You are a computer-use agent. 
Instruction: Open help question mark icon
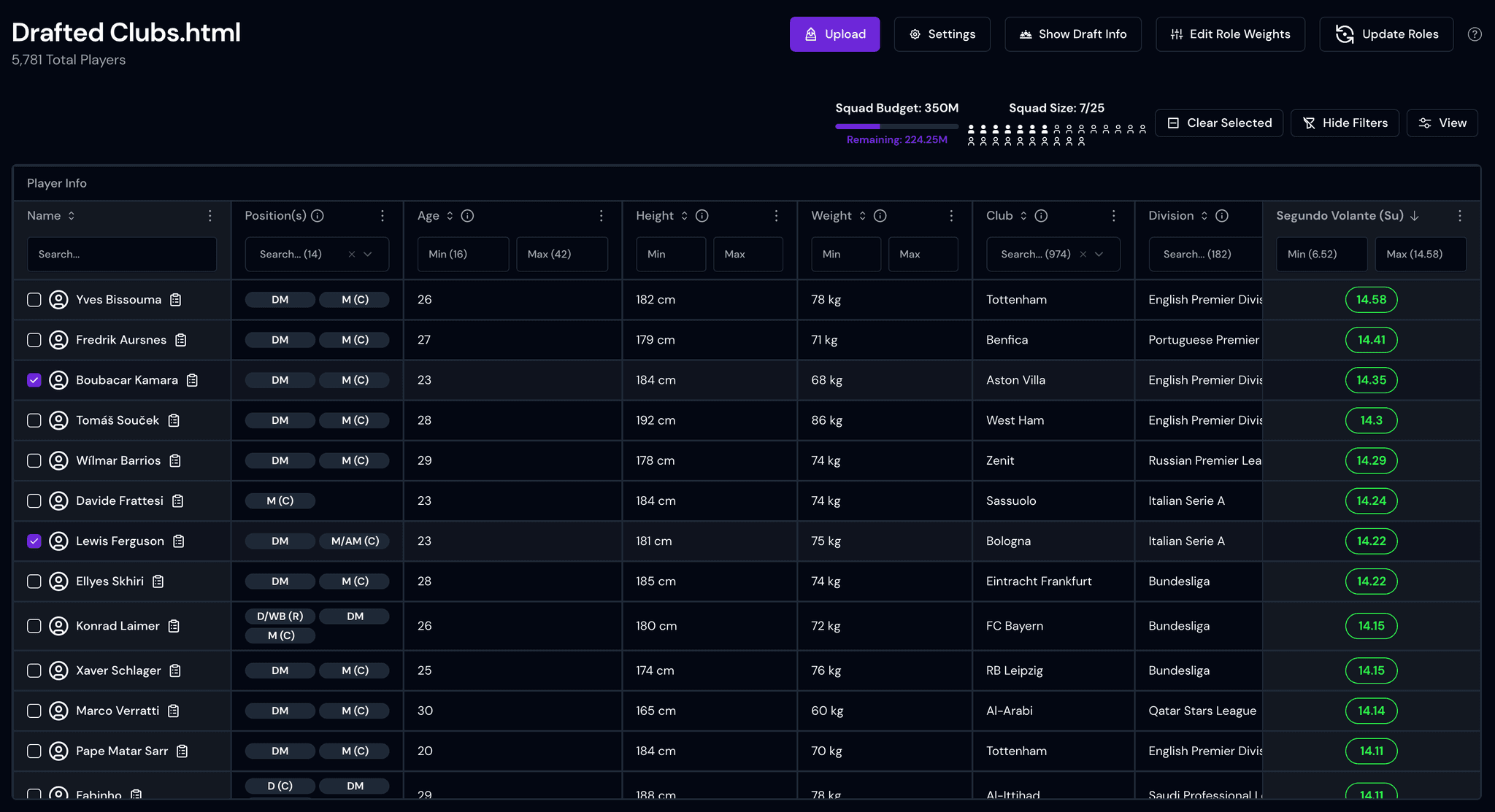(x=1475, y=34)
